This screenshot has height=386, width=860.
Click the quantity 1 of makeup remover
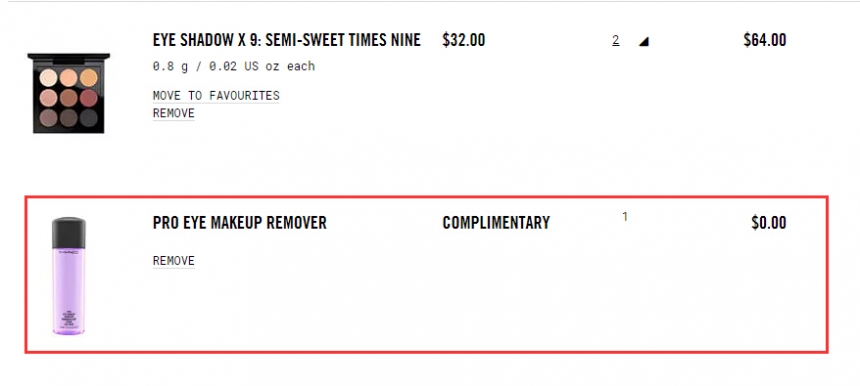[625, 217]
